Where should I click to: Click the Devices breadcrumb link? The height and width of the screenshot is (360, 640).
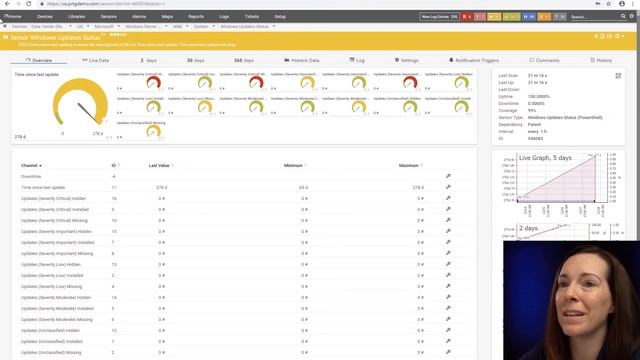coord(19,26)
